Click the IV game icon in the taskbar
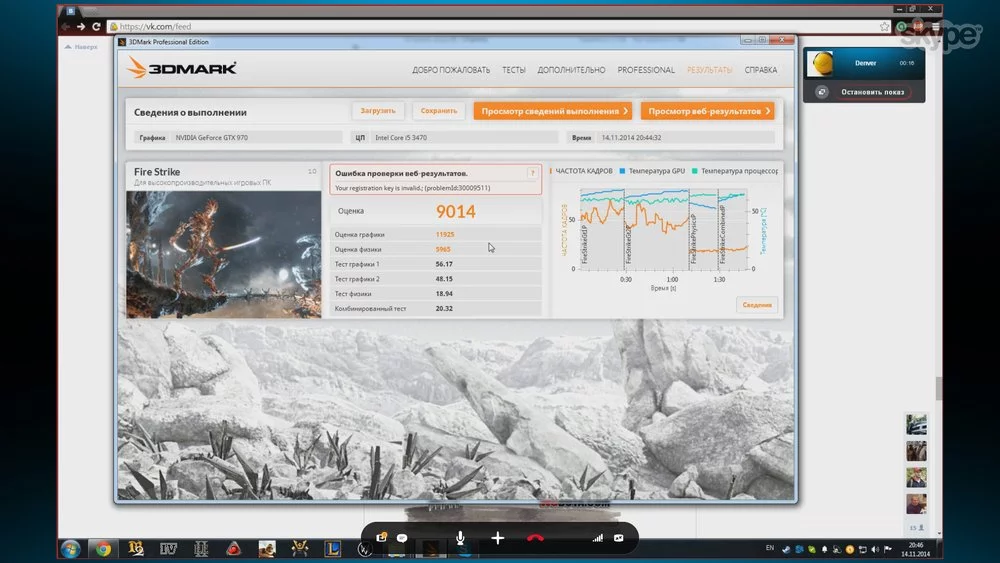This screenshot has height=563, width=1000. pyautogui.click(x=168, y=549)
